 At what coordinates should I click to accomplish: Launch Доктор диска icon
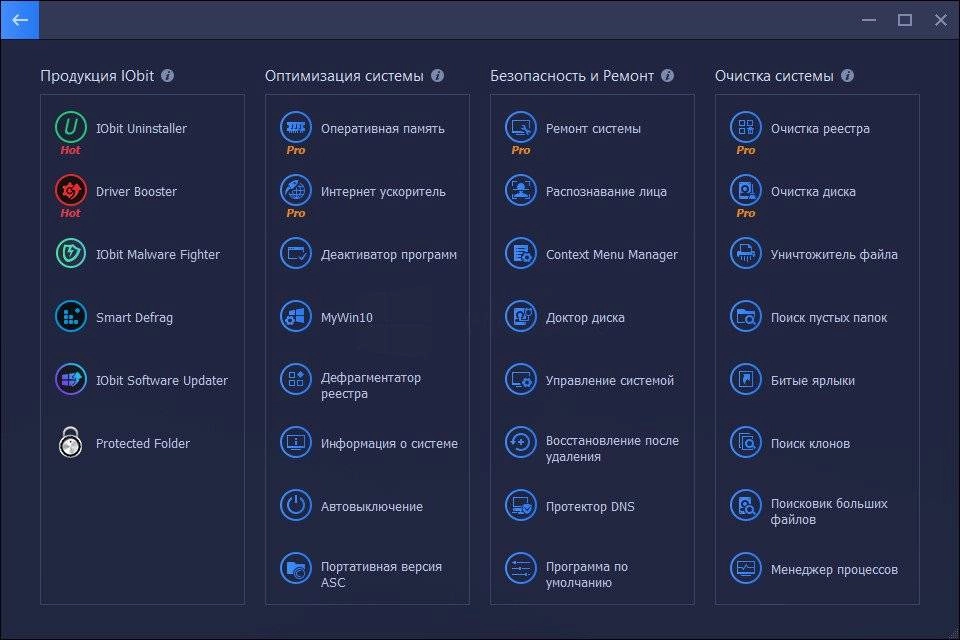[x=521, y=317]
